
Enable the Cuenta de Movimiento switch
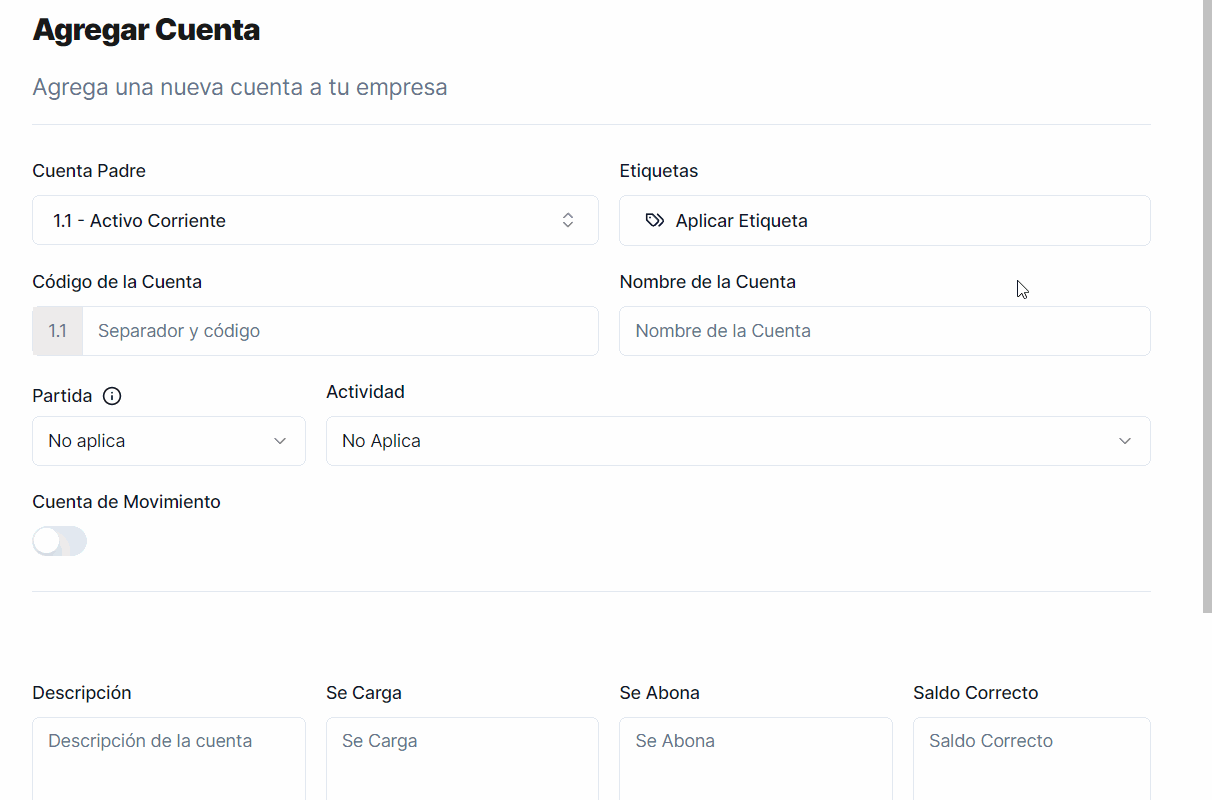point(60,542)
